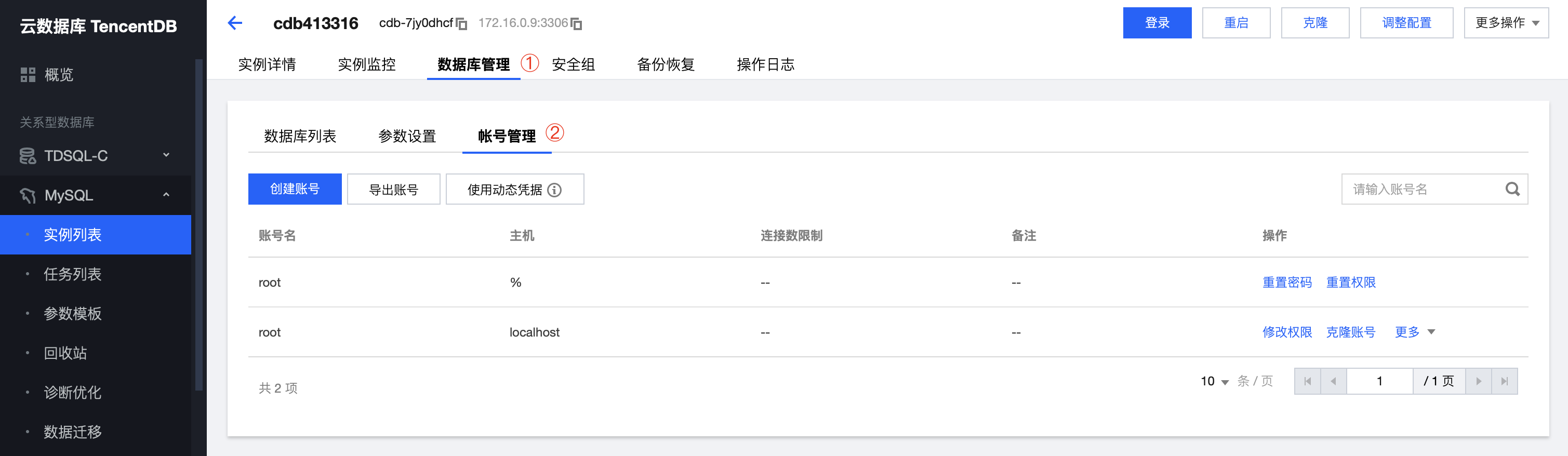Change the 10 条/页 page size dropdown
The height and width of the screenshot is (456, 1568).
click(x=1214, y=382)
